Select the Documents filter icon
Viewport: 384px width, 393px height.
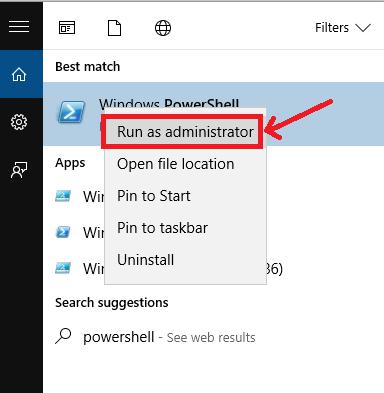[x=114, y=28]
